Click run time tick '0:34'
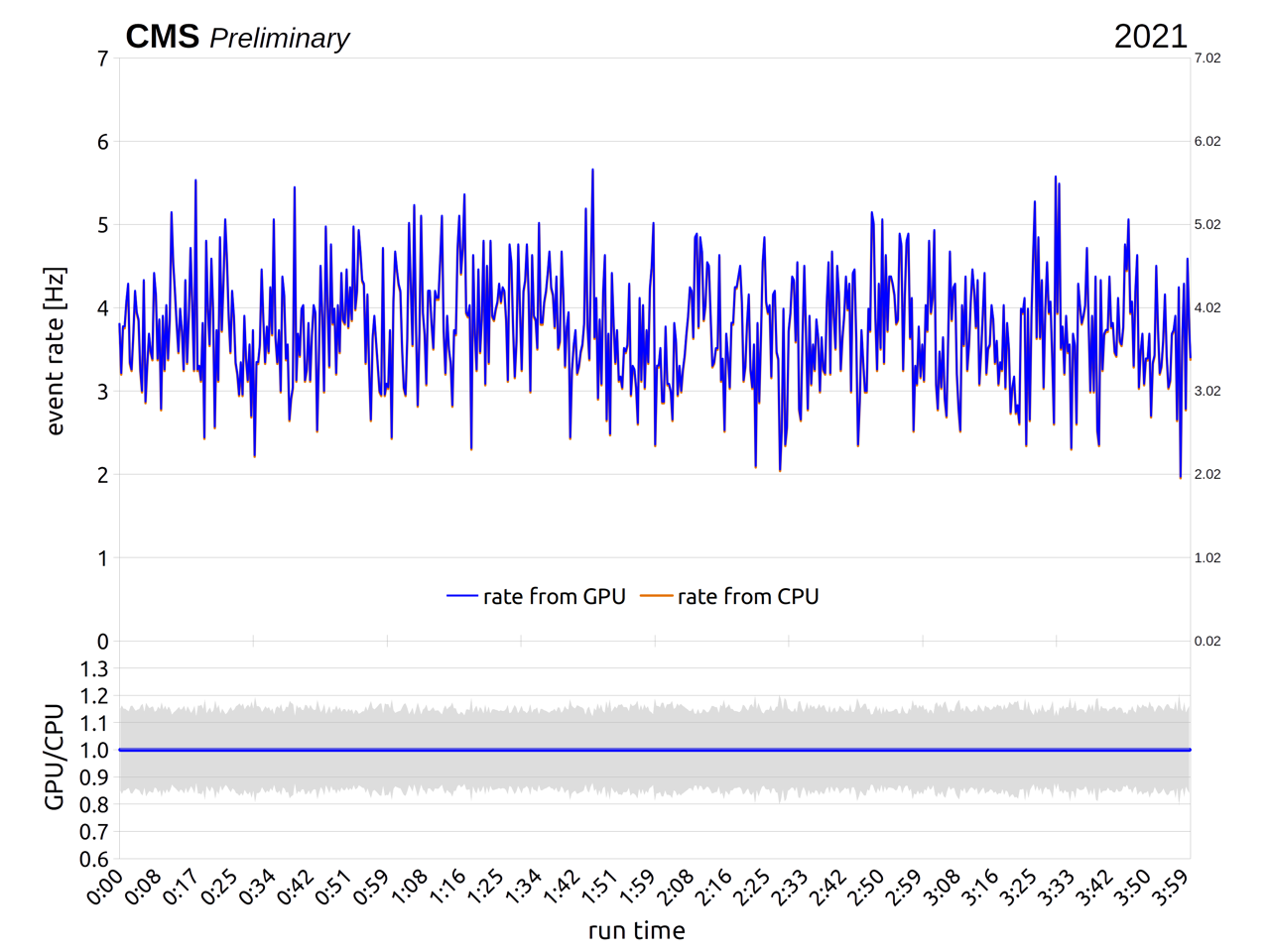Viewport: 1270px width, 952px height. point(258,888)
